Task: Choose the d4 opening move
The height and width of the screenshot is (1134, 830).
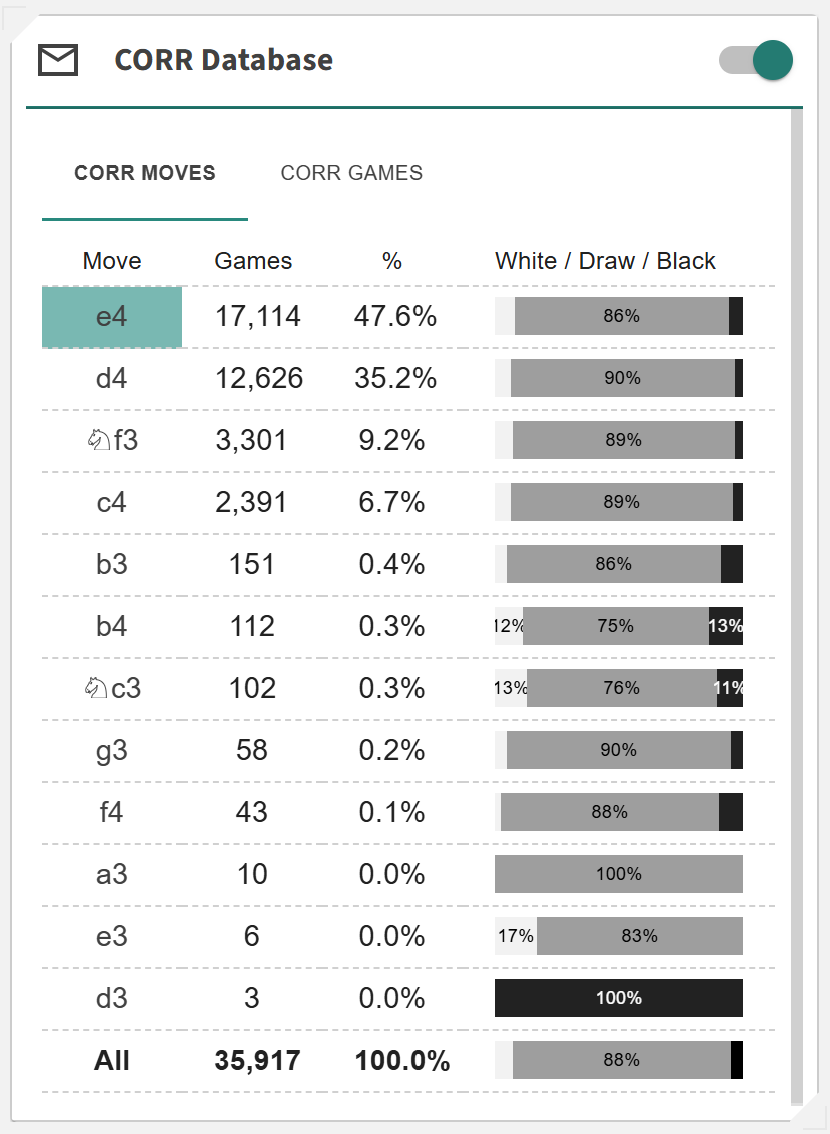Action: [112, 379]
